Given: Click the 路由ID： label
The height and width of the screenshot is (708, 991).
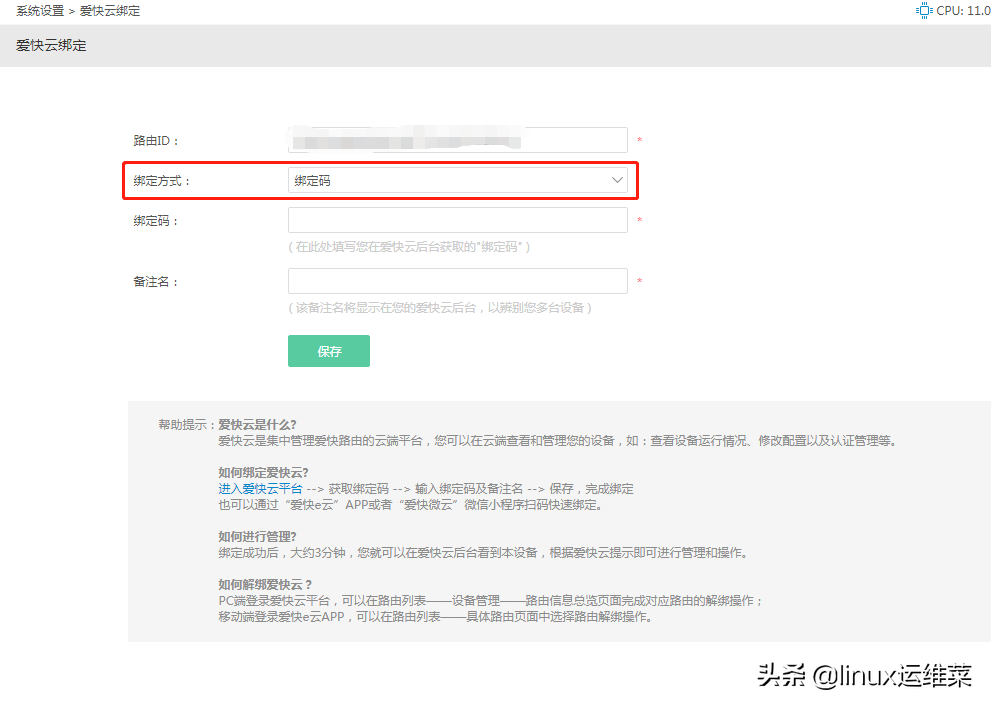Looking at the screenshot, I should pyautogui.click(x=156, y=140).
